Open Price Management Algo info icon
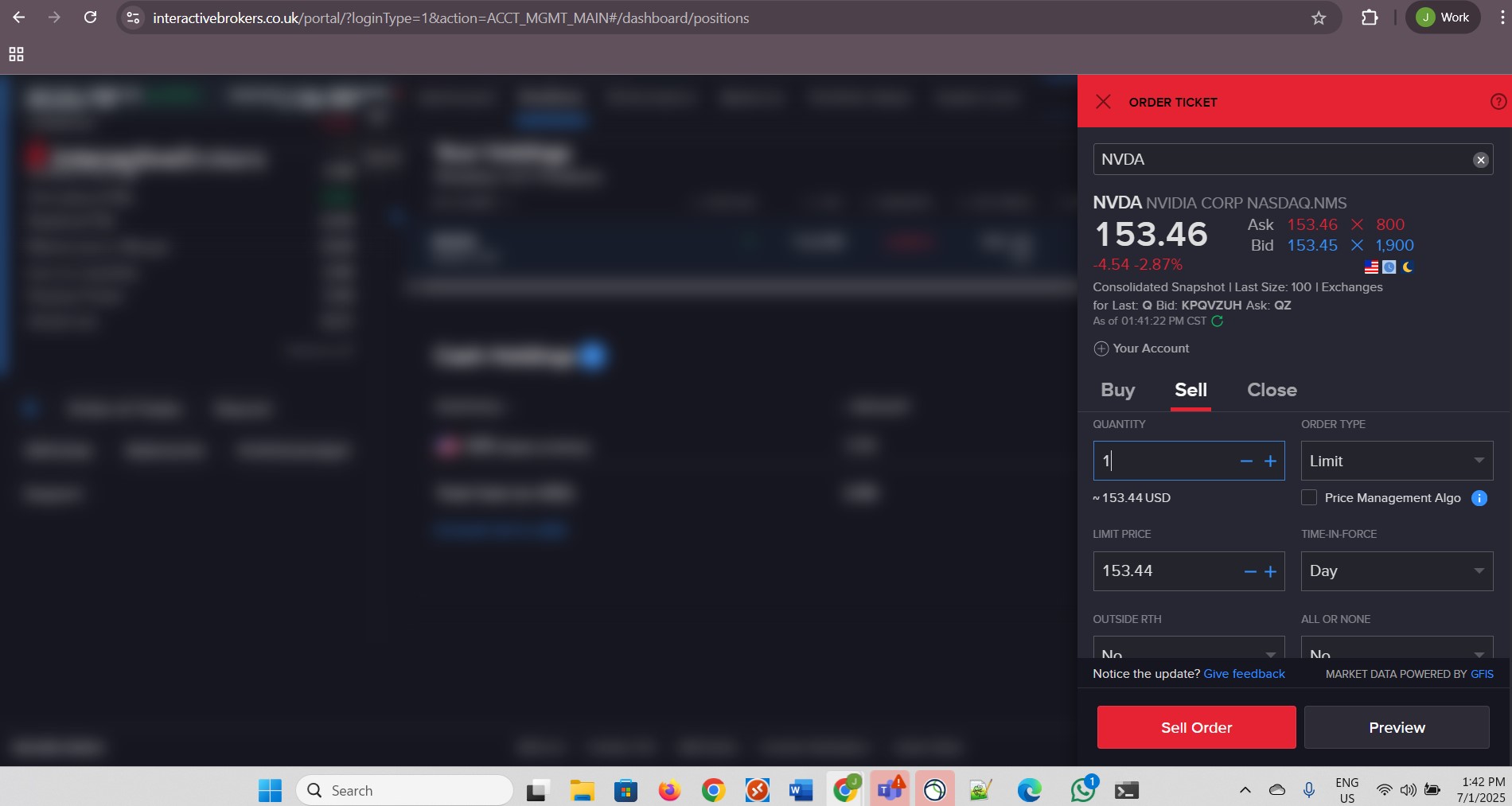Image resolution: width=1512 pixels, height=806 pixels. pyautogui.click(x=1479, y=498)
